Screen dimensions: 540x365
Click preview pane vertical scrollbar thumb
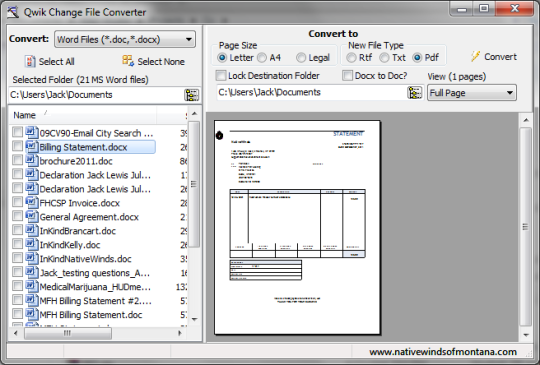pyautogui.click(x=526, y=227)
